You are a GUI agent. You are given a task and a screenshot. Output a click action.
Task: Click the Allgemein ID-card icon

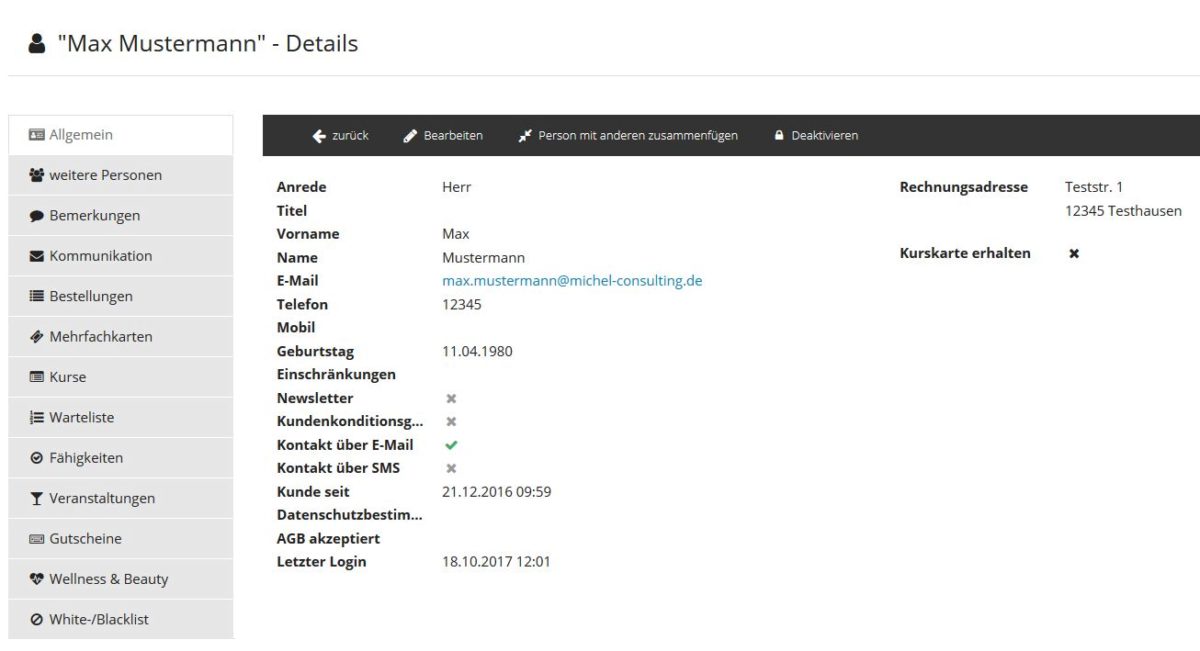click(x=37, y=135)
